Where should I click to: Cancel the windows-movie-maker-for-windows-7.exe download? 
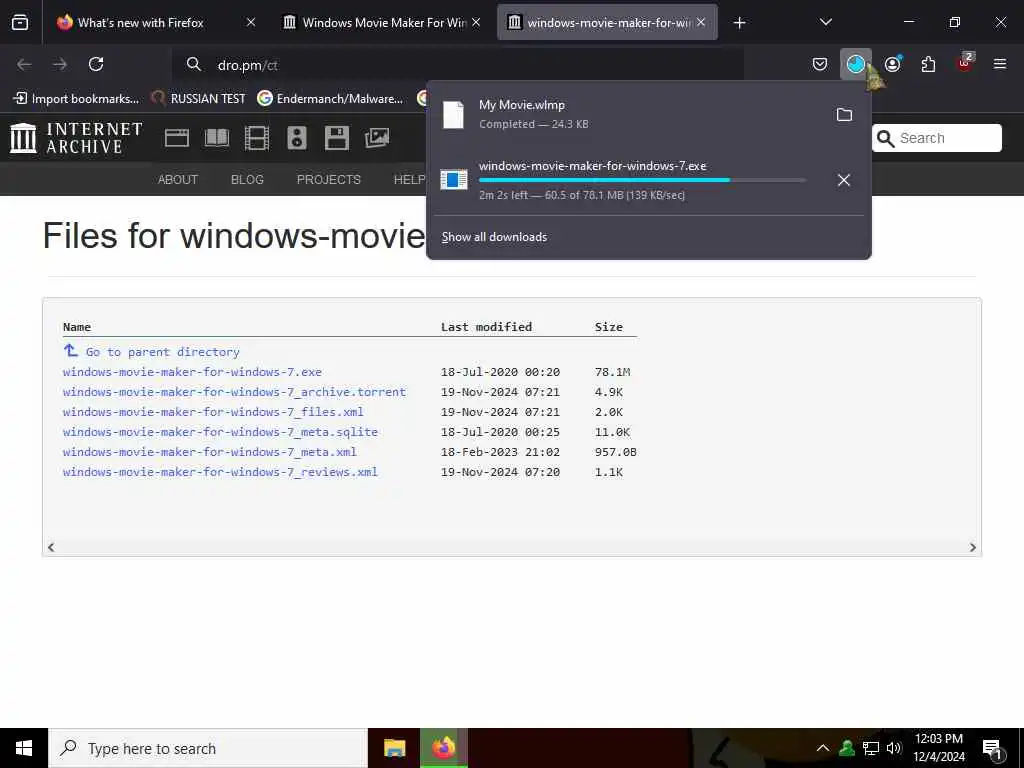point(844,180)
